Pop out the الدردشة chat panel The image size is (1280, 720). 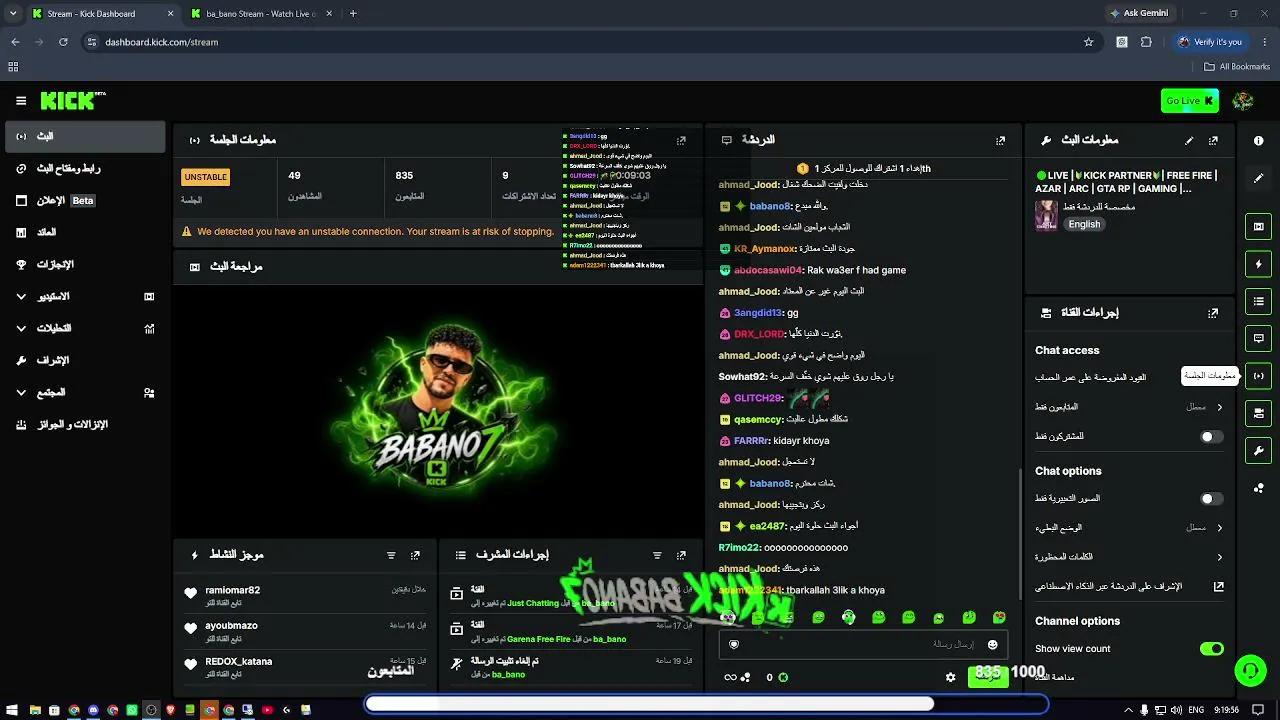[x=1000, y=141]
